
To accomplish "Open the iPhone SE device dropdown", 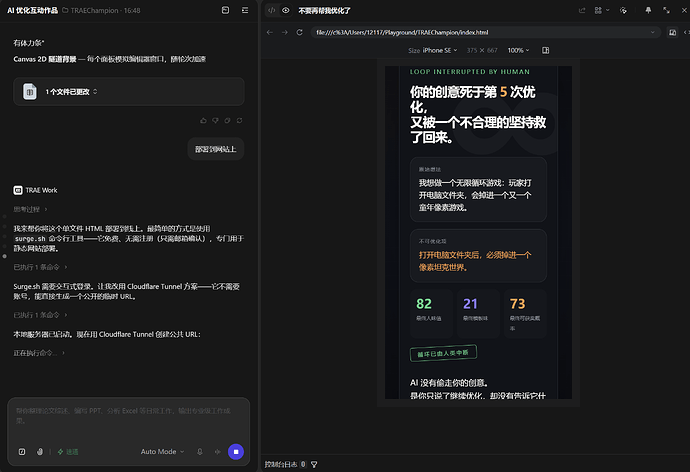I will (x=440, y=50).
